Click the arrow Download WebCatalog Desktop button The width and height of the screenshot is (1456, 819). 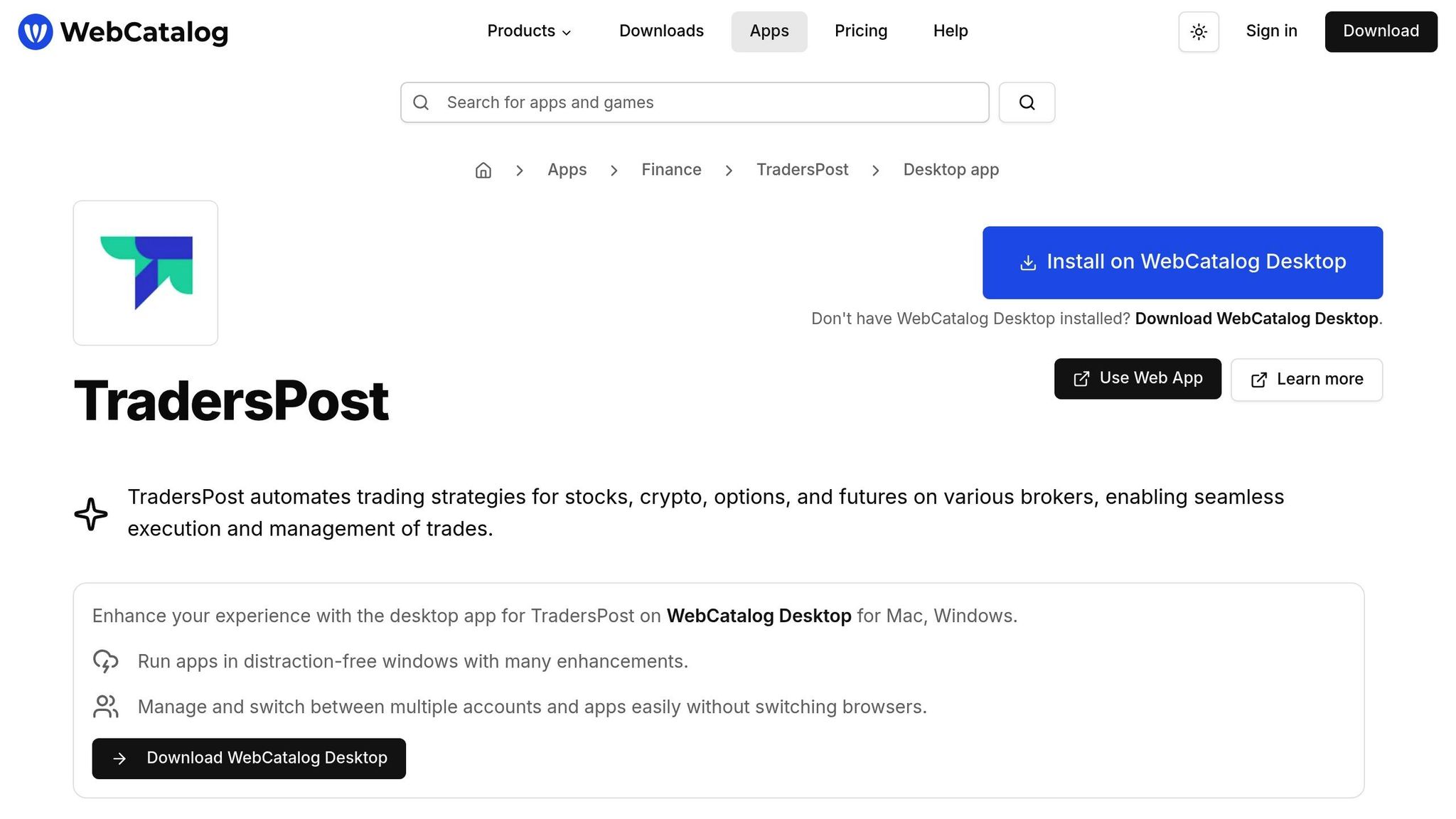click(249, 759)
